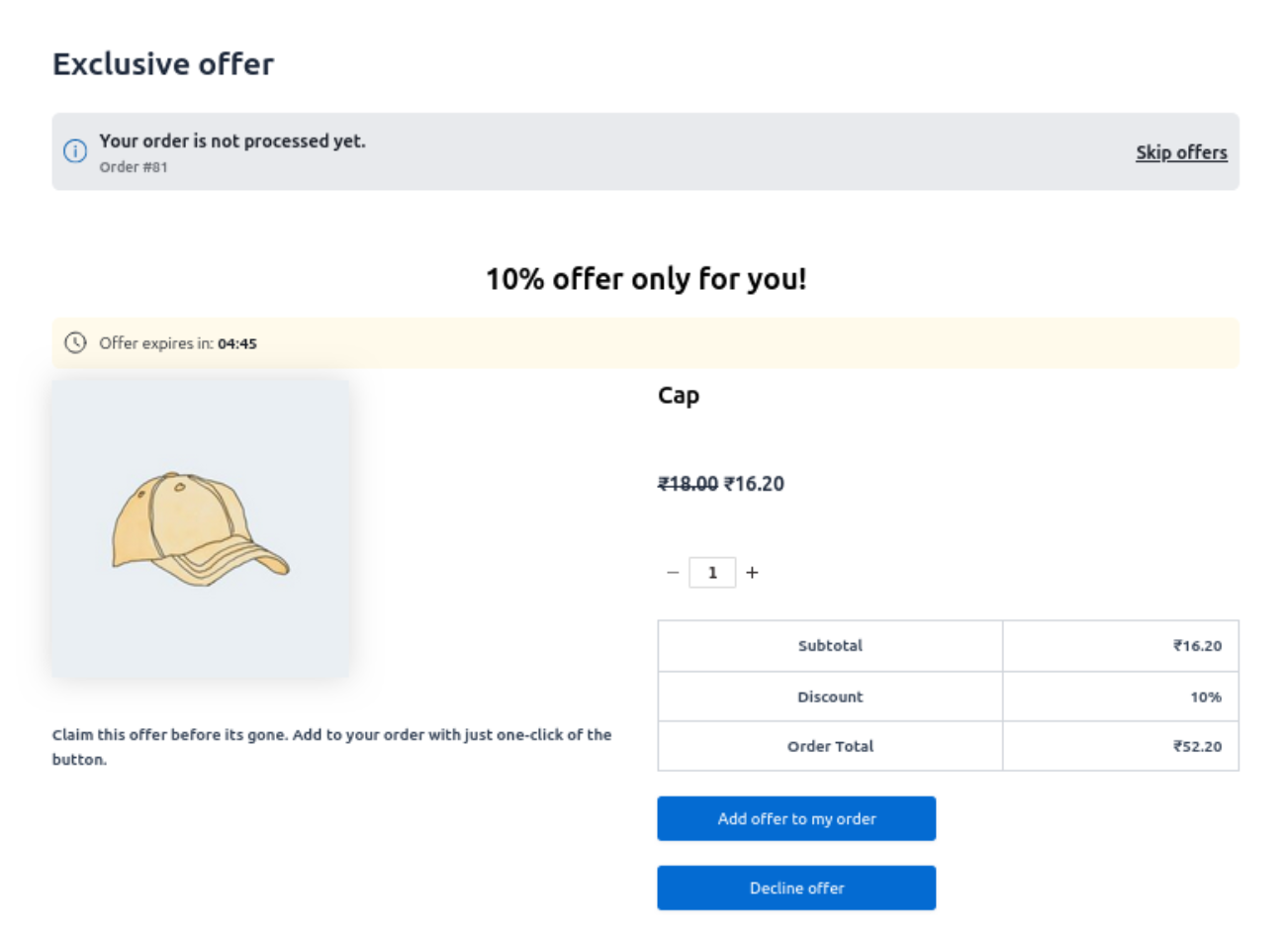The width and height of the screenshot is (1288, 937).
Task: Click the 'Exclusive offer' page heading
Action: tap(163, 64)
